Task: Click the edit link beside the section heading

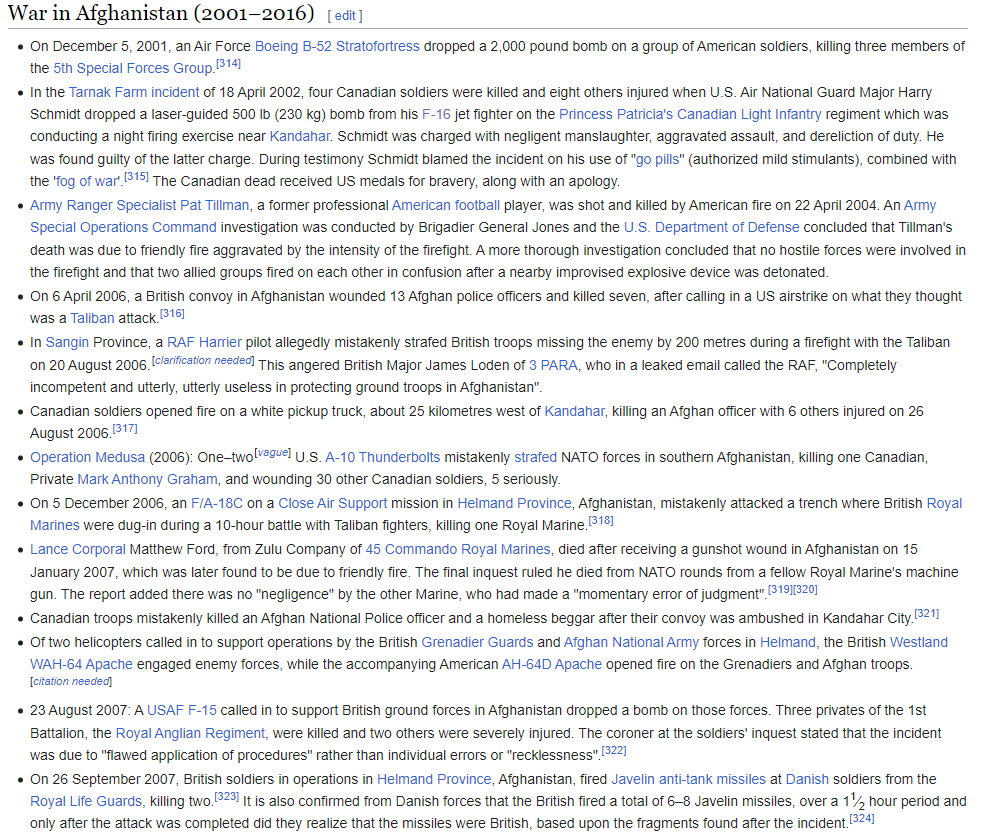Action: tap(345, 16)
